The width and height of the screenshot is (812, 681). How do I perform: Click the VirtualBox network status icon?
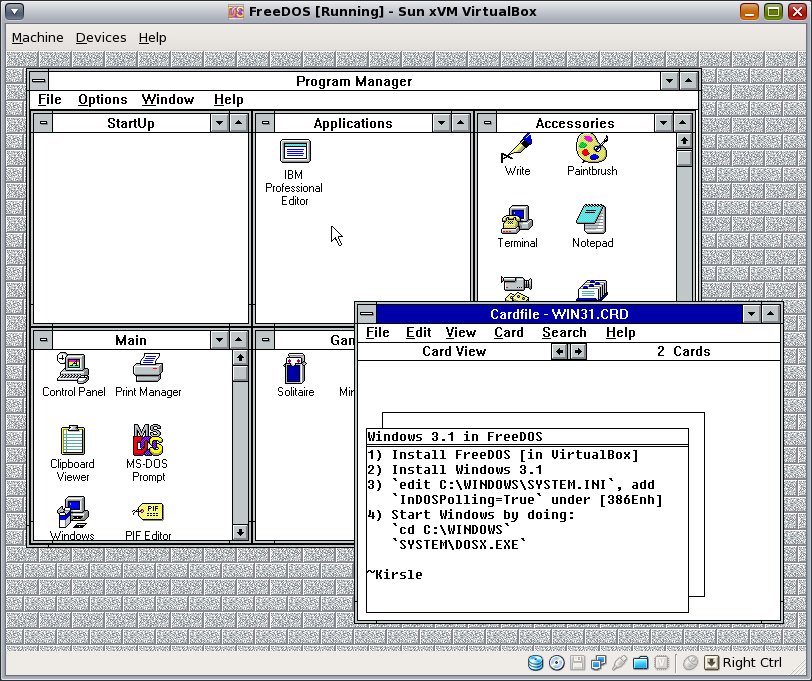pos(599,663)
